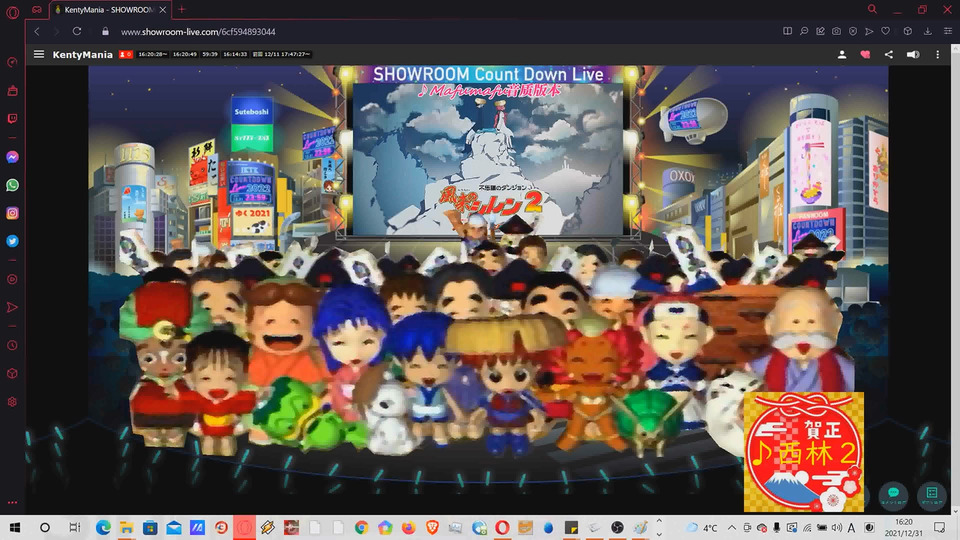
Task: Open the comment chat bubble button
Action: [x=893, y=495]
